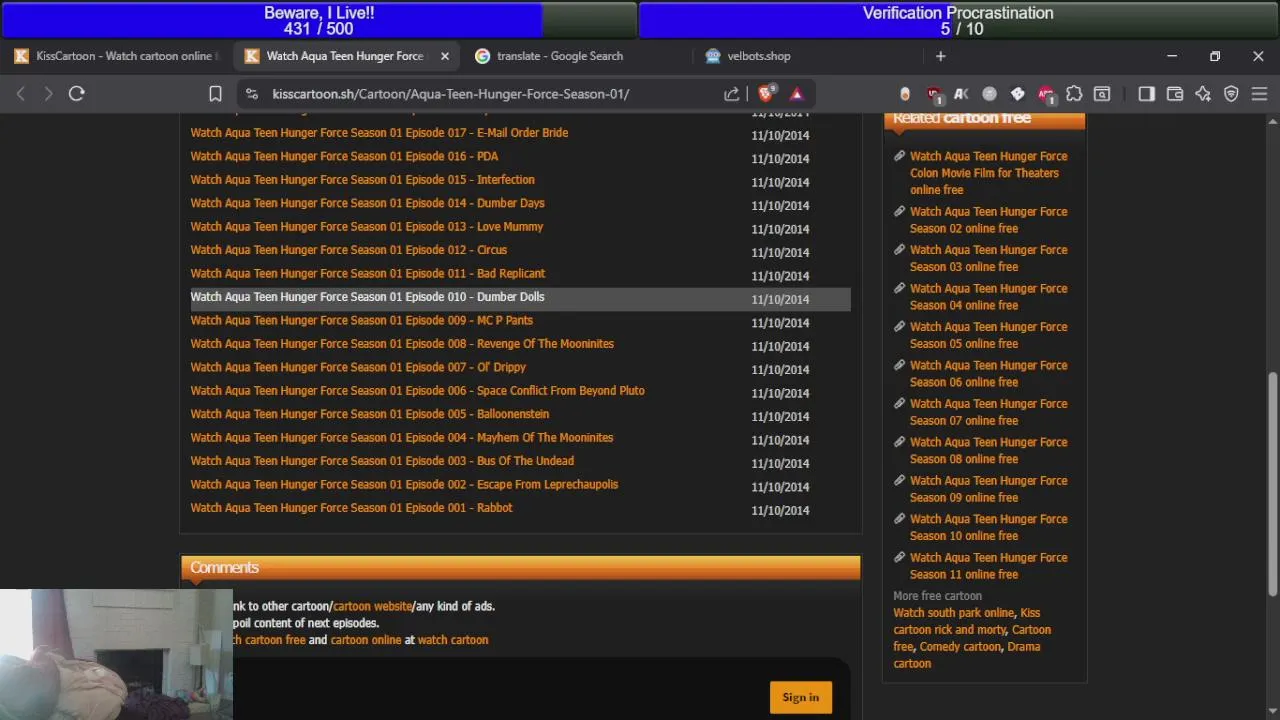The height and width of the screenshot is (720, 1280).
Task: Open Episode 008 - Revenge Of The Mooninites
Action: coord(402,344)
